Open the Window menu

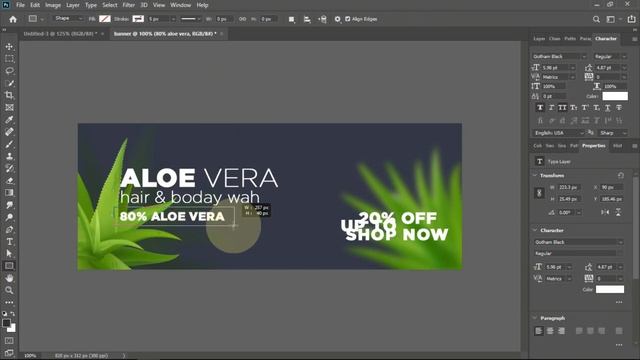click(180, 5)
